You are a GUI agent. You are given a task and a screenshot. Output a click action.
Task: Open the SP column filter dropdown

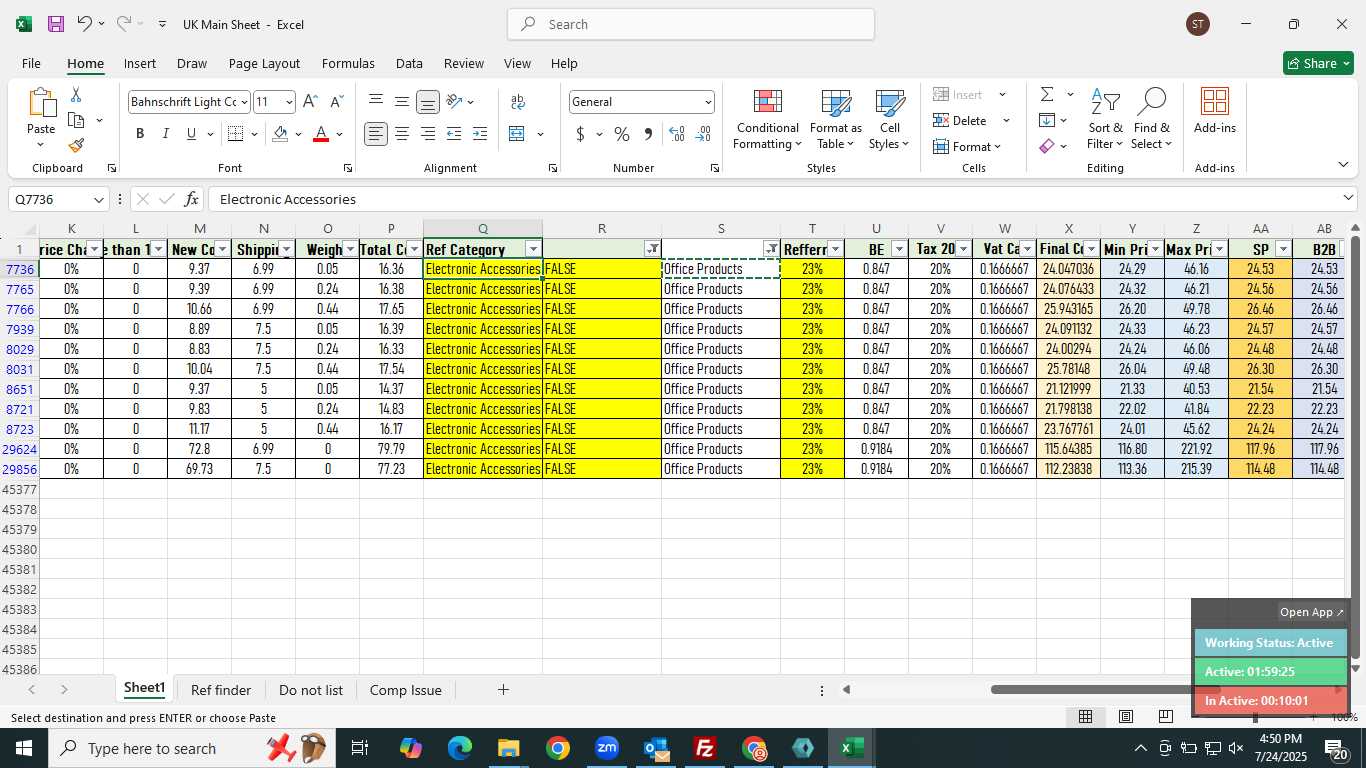point(1282,249)
